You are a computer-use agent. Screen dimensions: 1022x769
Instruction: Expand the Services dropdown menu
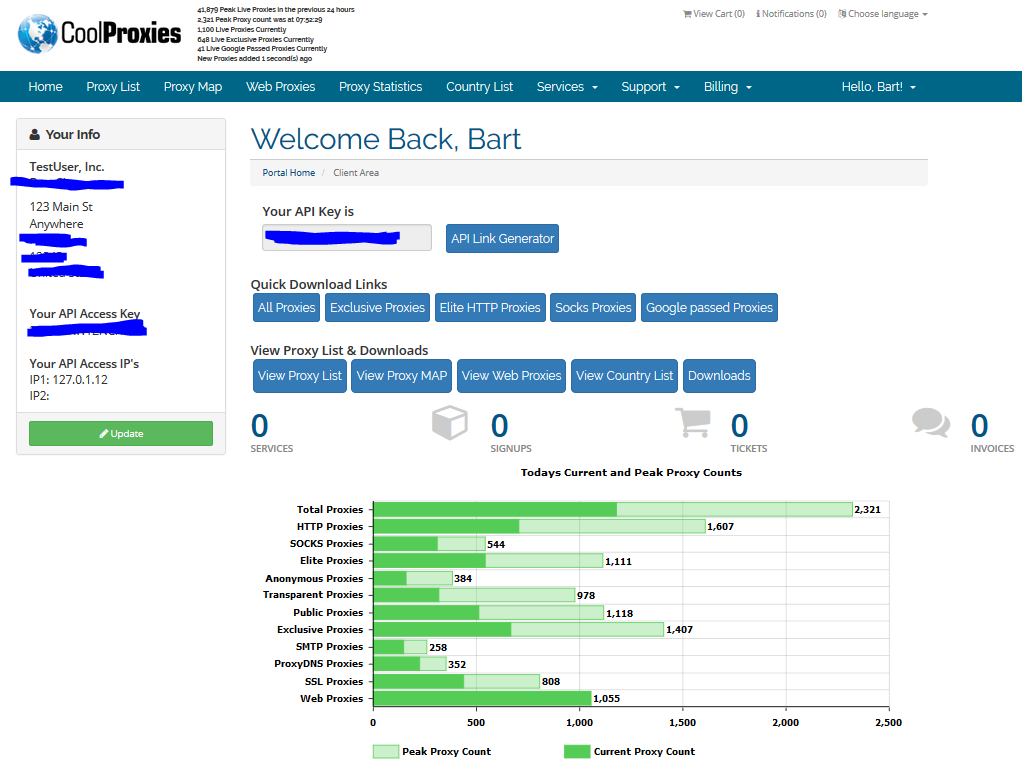(567, 87)
